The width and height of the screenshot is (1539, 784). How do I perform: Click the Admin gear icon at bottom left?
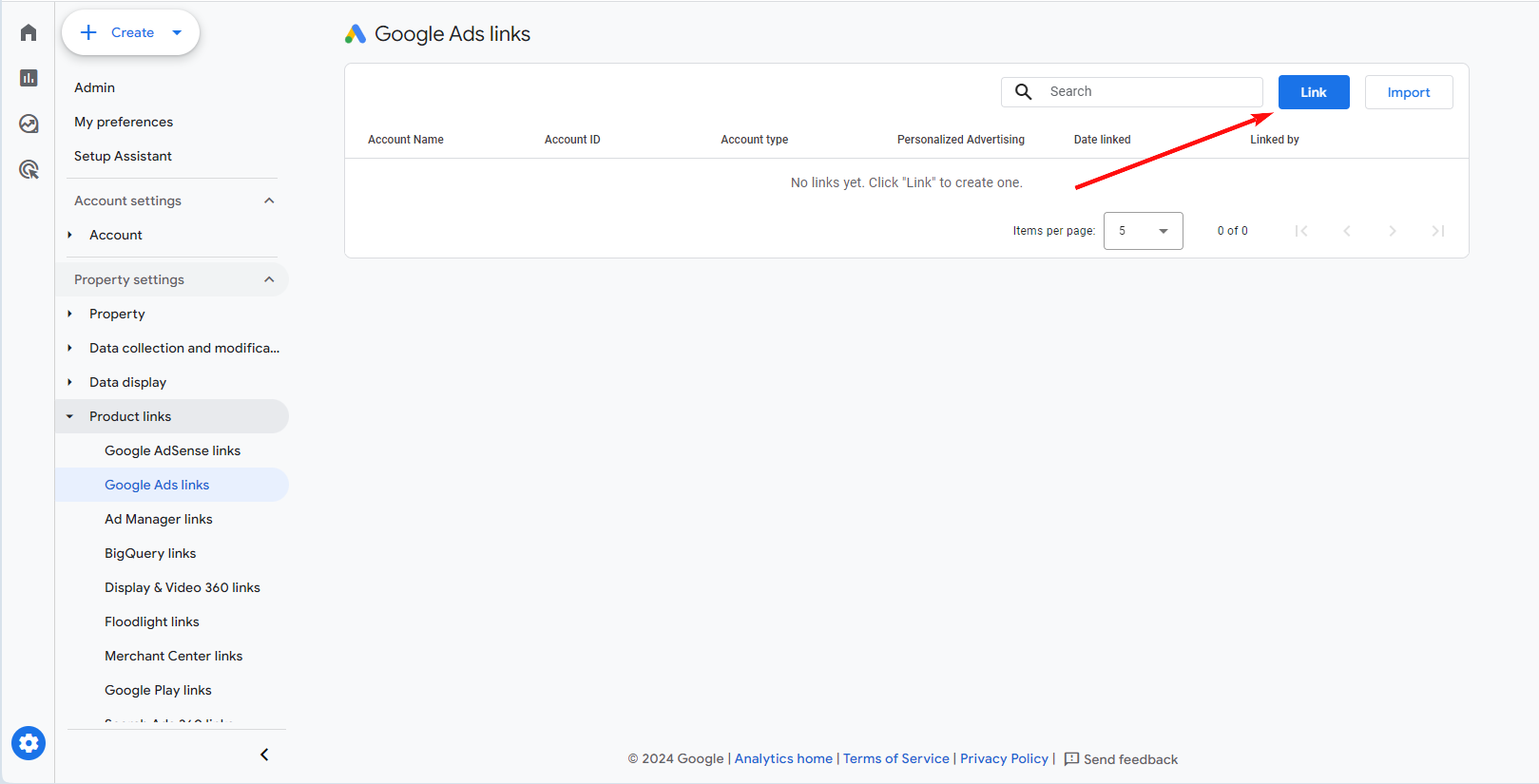tap(29, 743)
